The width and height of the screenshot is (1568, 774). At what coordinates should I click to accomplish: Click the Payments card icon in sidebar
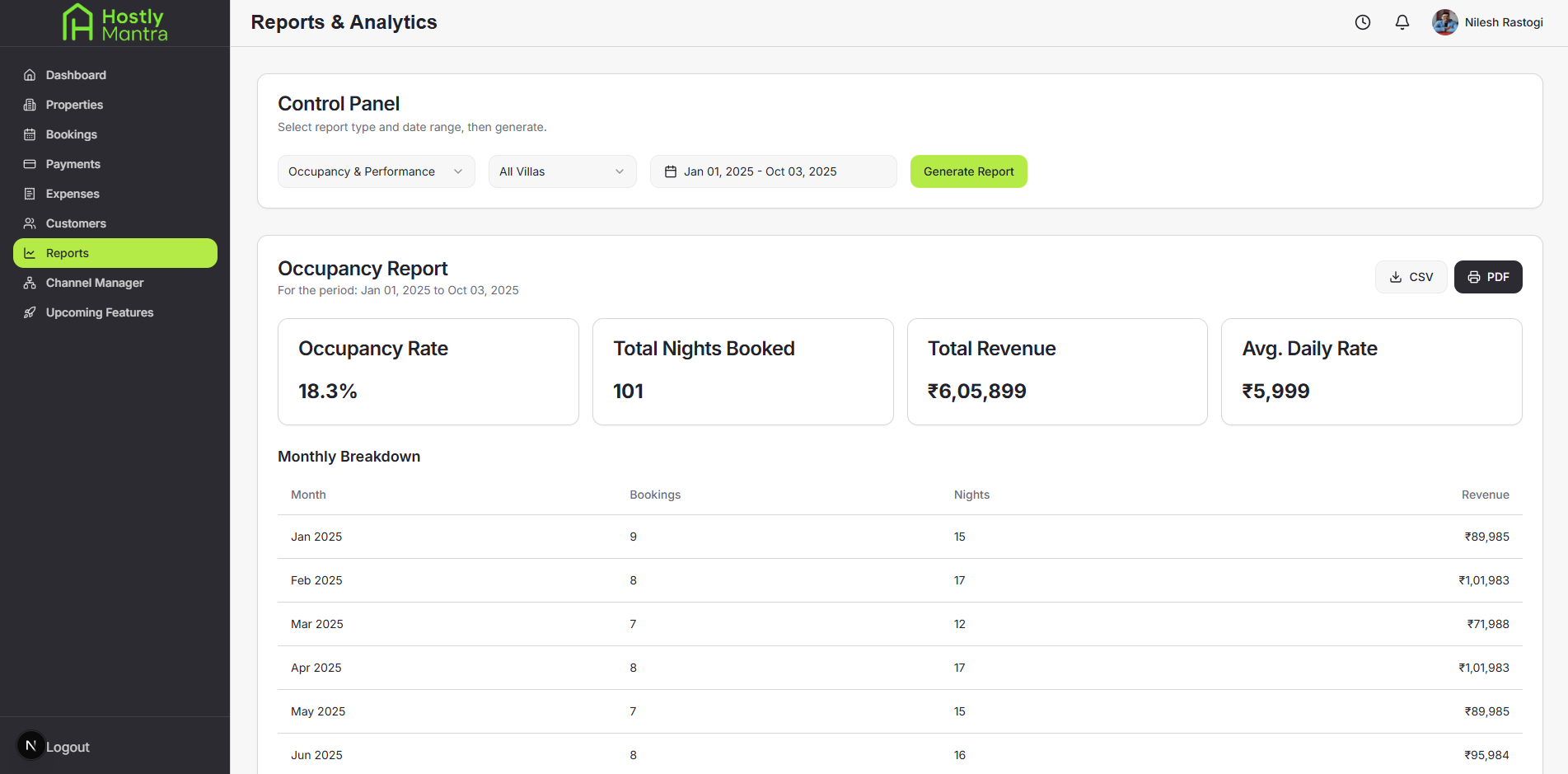(x=30, y=164)
